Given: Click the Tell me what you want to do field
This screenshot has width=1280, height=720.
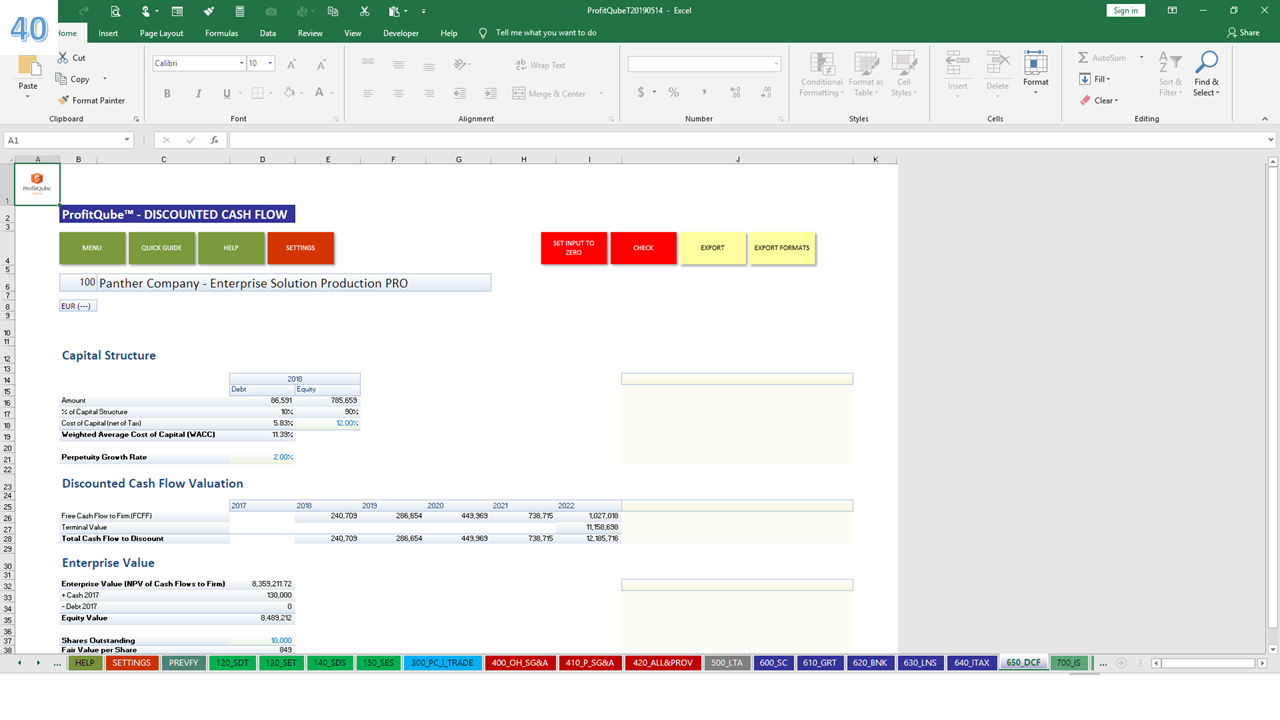Looking at the screenshot, I should (546, 33).
